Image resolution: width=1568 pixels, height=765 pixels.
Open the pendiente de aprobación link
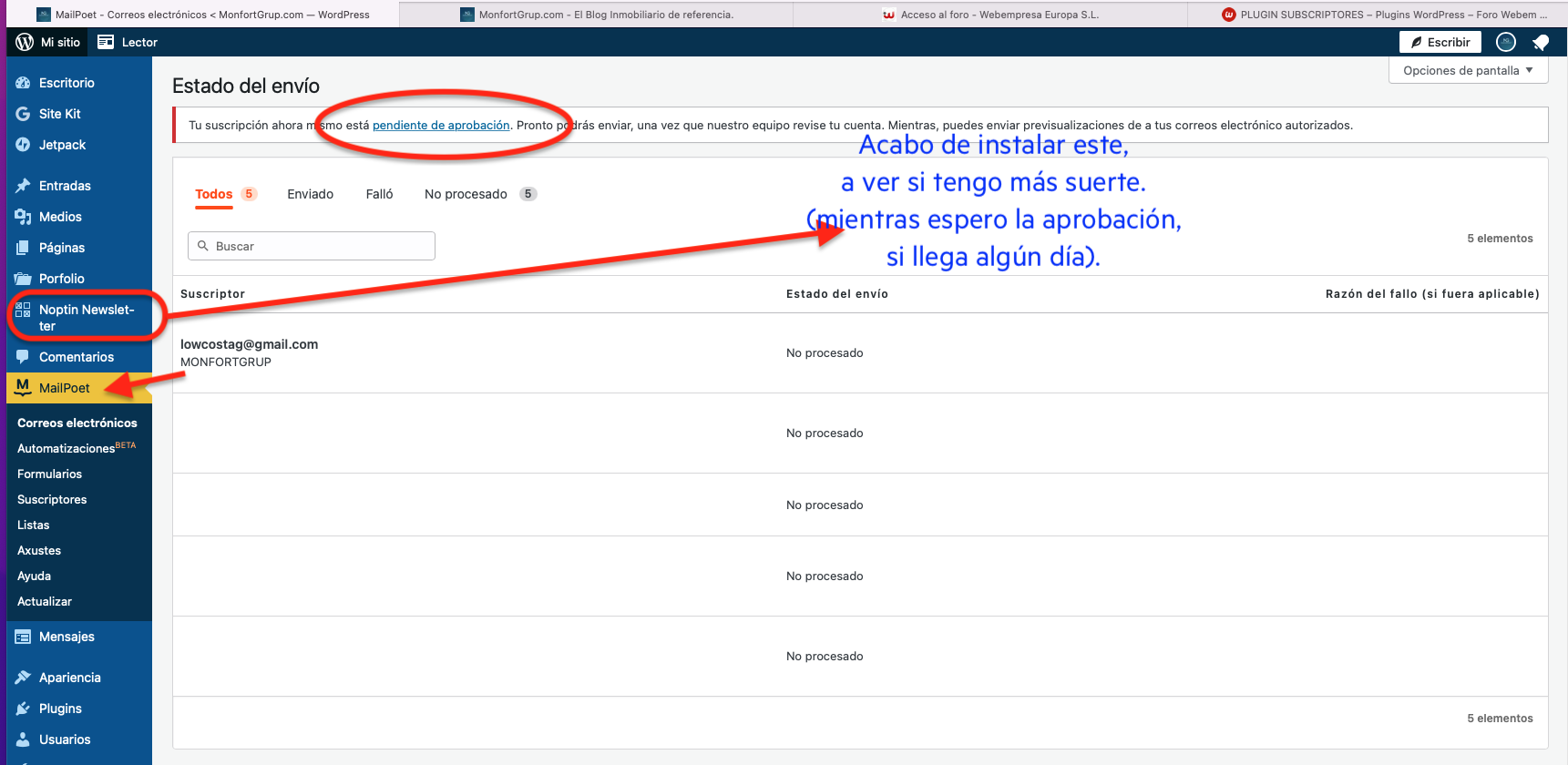point(441,126)
